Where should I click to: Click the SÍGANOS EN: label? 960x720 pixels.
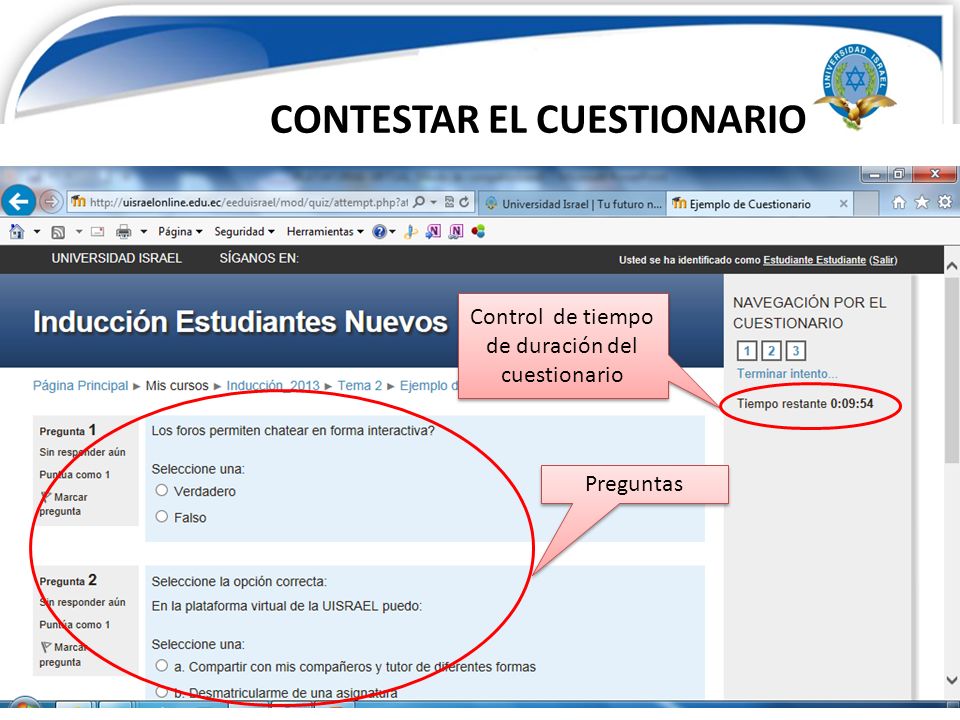coord(259,258)
